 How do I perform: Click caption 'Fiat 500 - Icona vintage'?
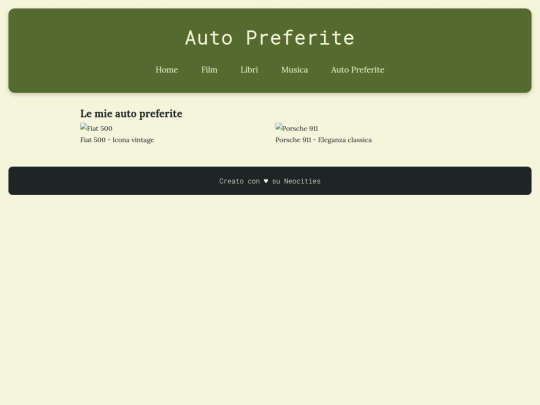117,140
